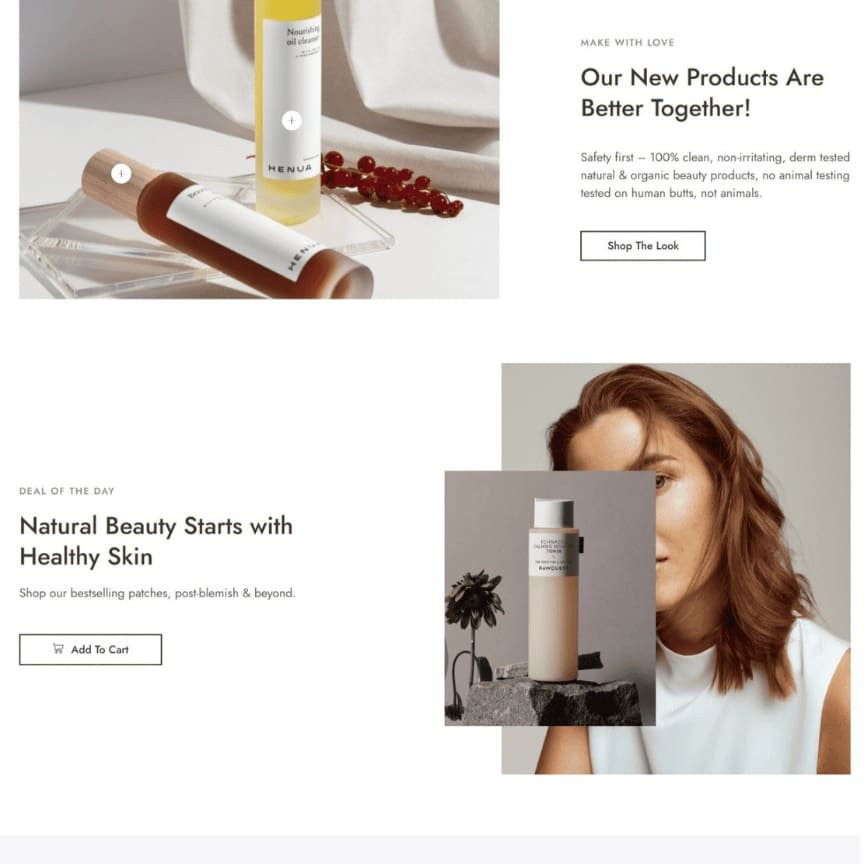Click the Shop The Look button
The height and width of the screenshot is (864, 864).
[642, 246]
